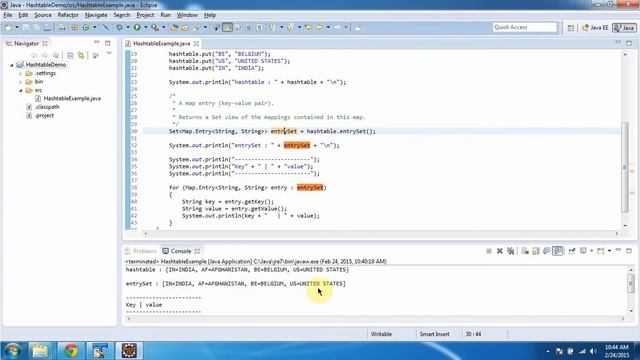This screenshot has width=640, height=360.
Task: Switch to the Problems tab
Action: pos(141,251)
